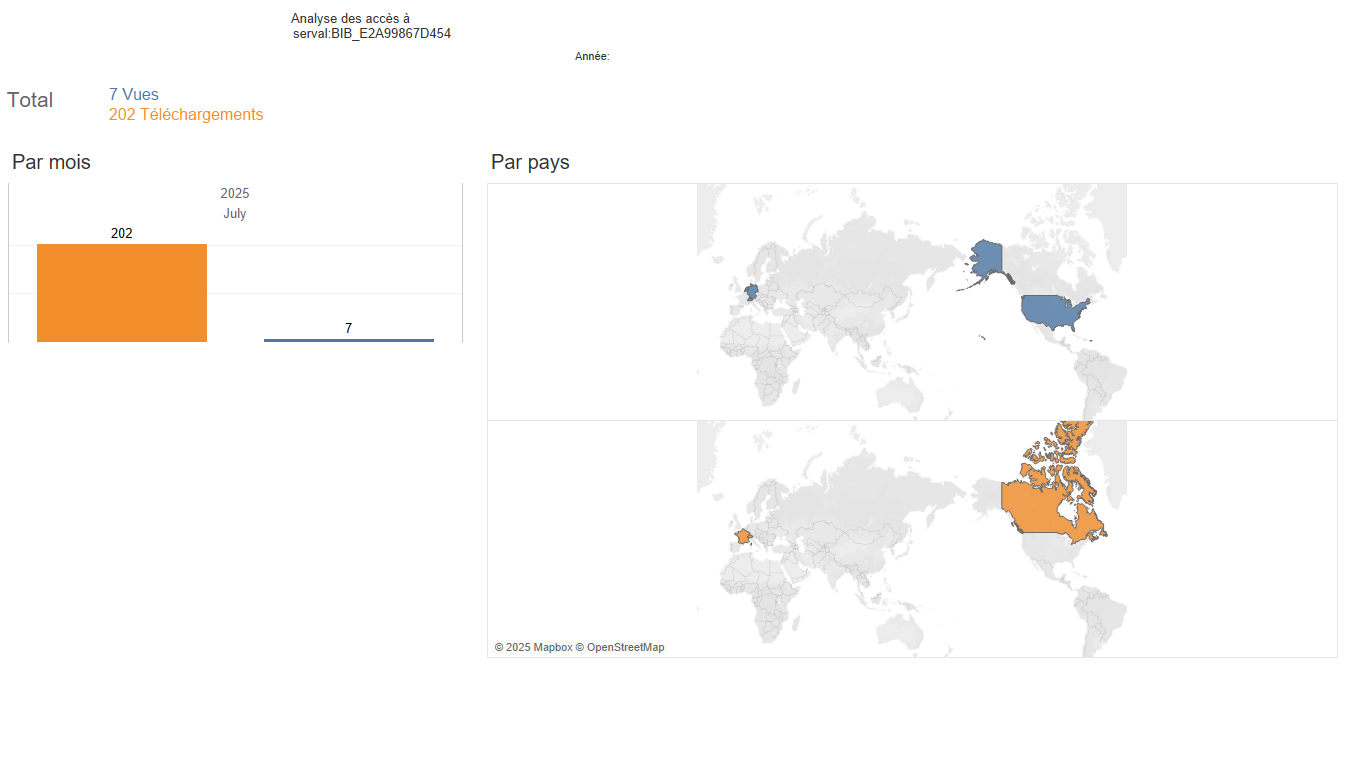1366x768 pixels.
Task: Select the blue mainland United States on views map
Action: [1053, 312]
